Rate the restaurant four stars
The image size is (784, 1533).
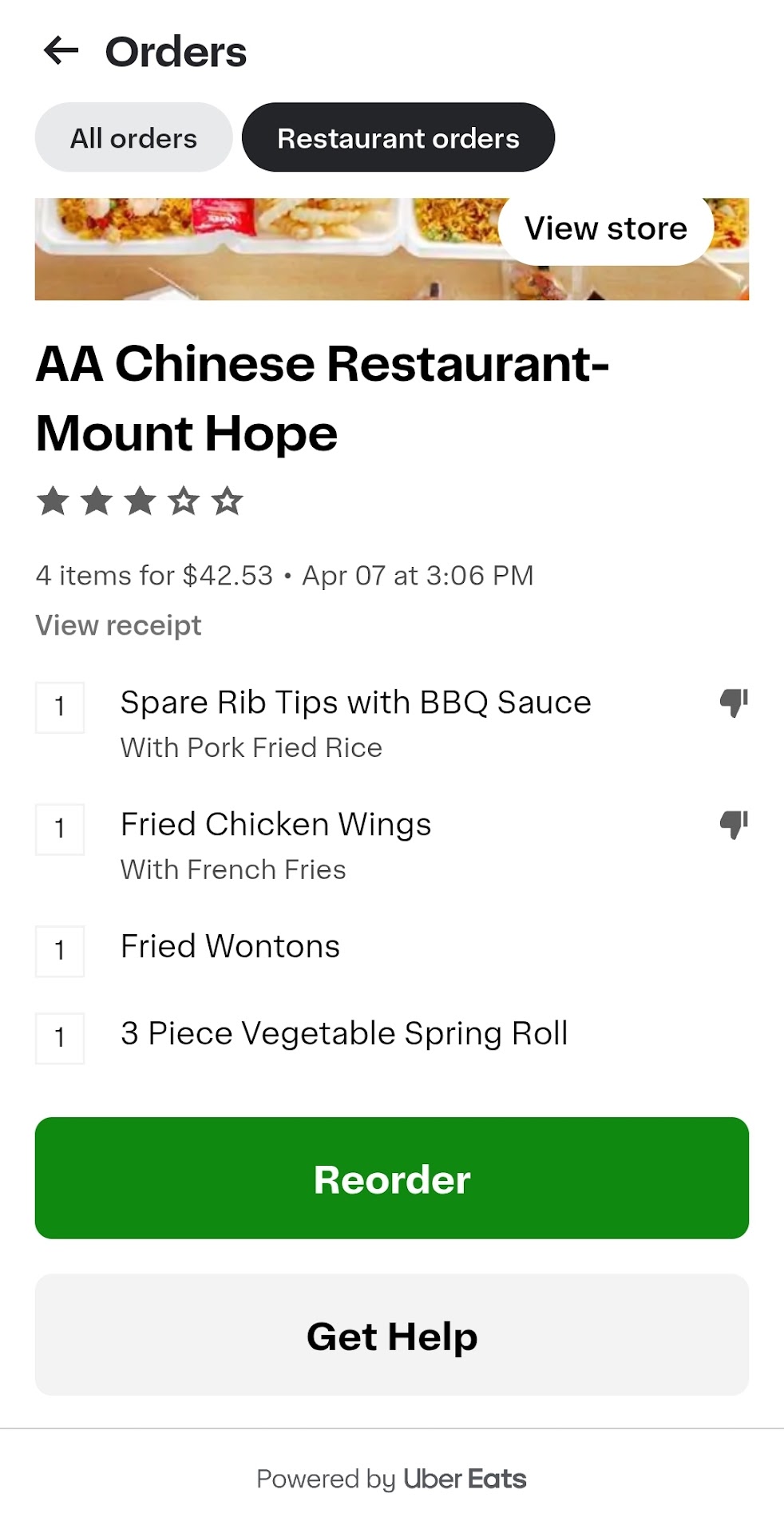pos(184,501)
